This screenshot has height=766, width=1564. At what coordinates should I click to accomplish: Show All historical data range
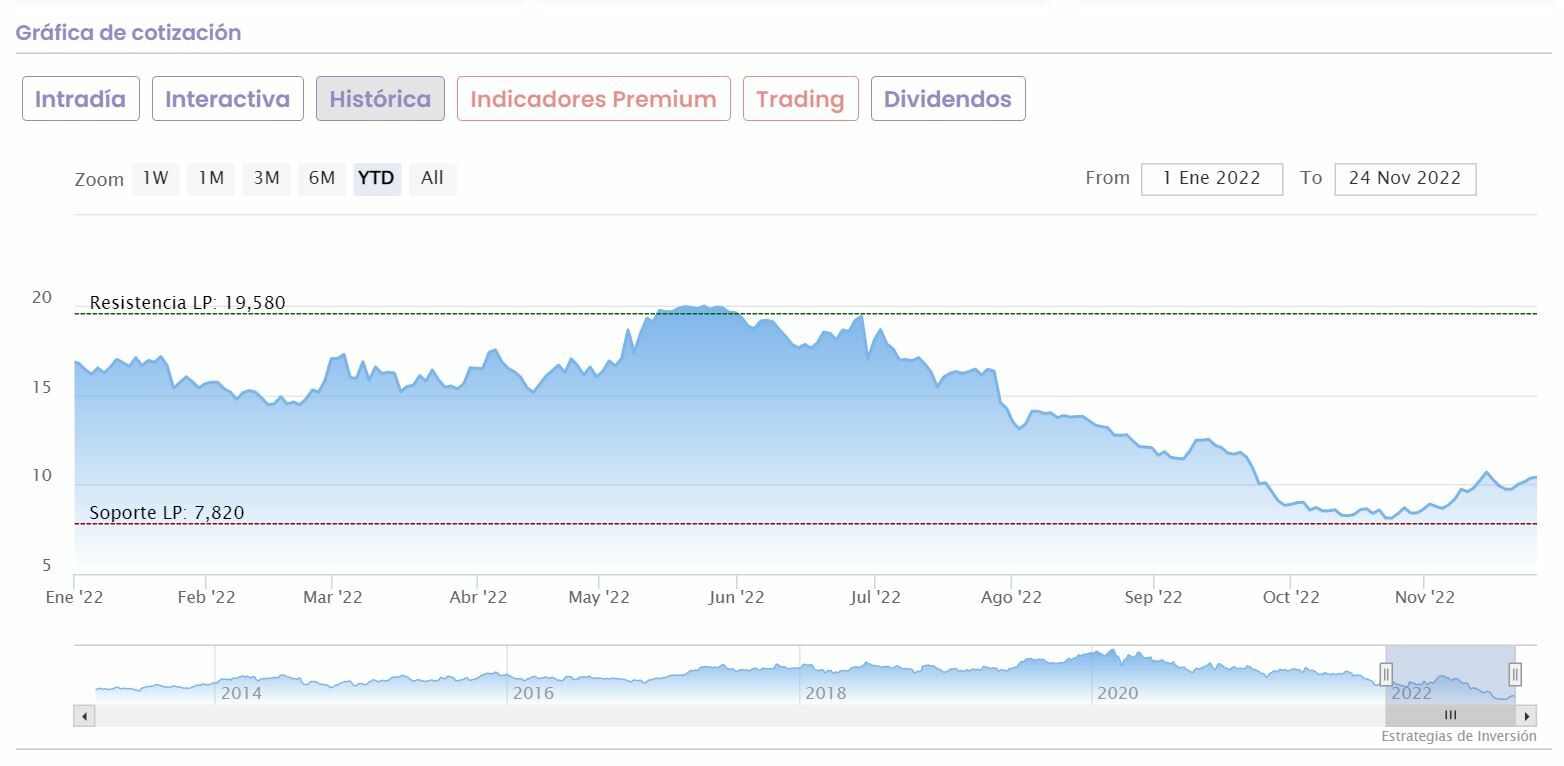pyautogui.click(x=432, y=179)
